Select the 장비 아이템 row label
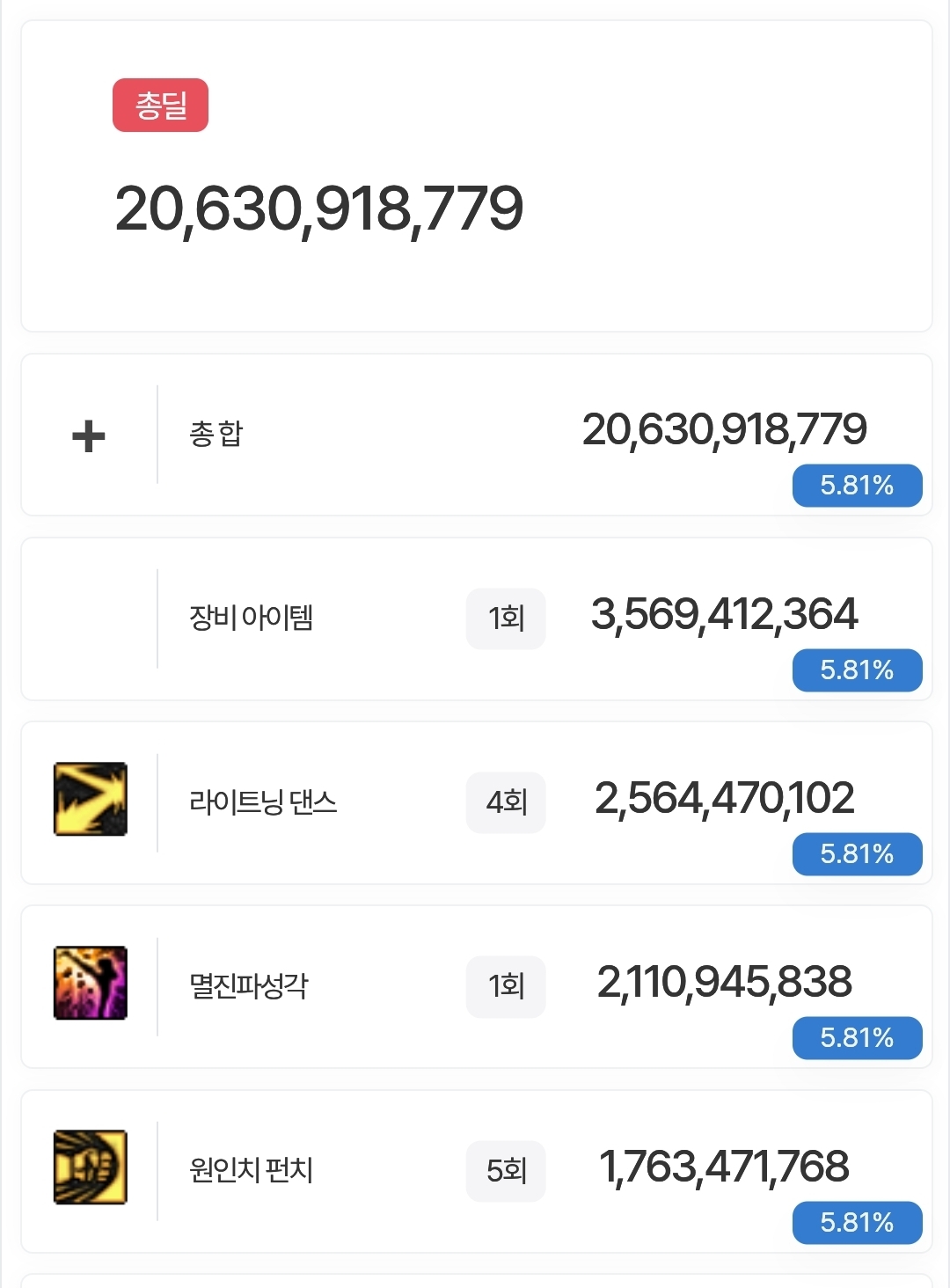 251,618
